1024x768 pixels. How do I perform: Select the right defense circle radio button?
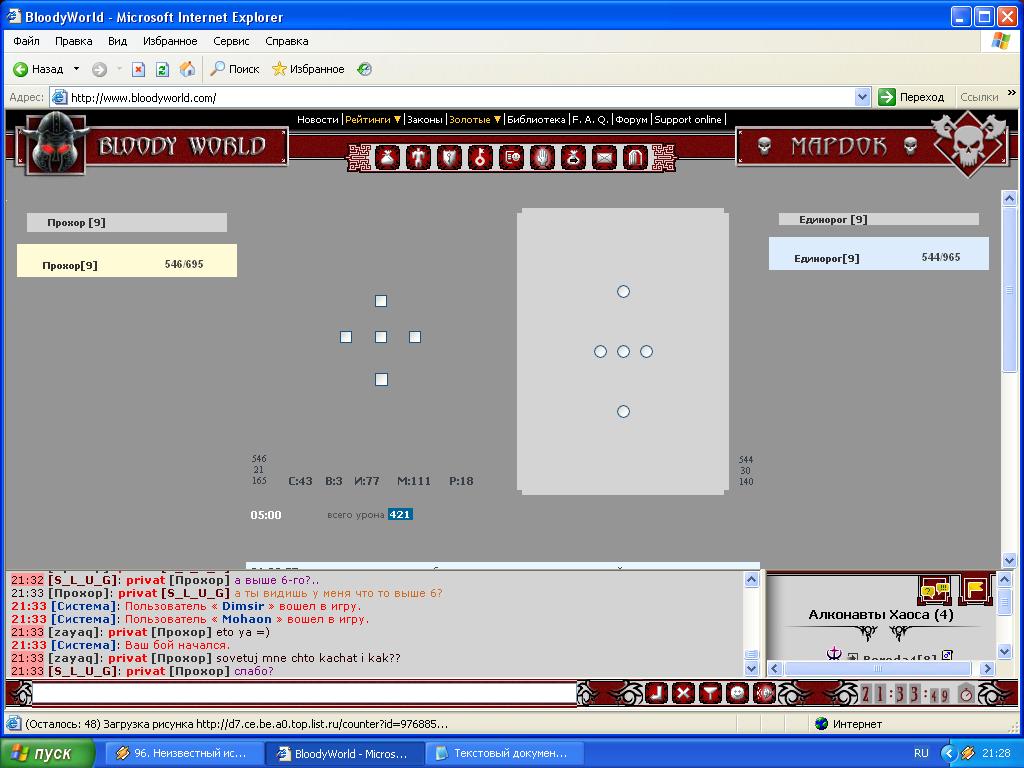647,352
